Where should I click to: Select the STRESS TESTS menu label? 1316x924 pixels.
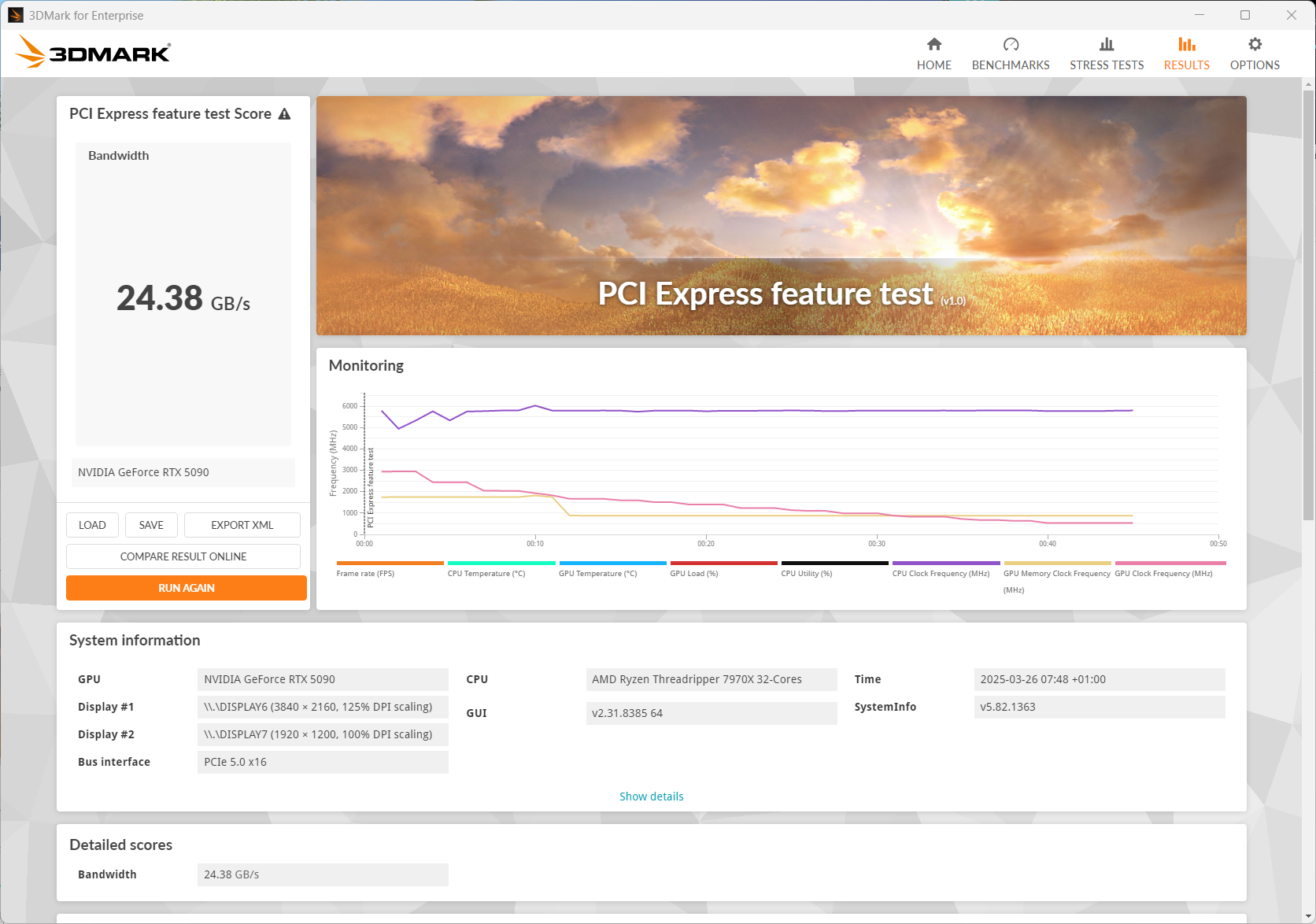pos(1107,65)
